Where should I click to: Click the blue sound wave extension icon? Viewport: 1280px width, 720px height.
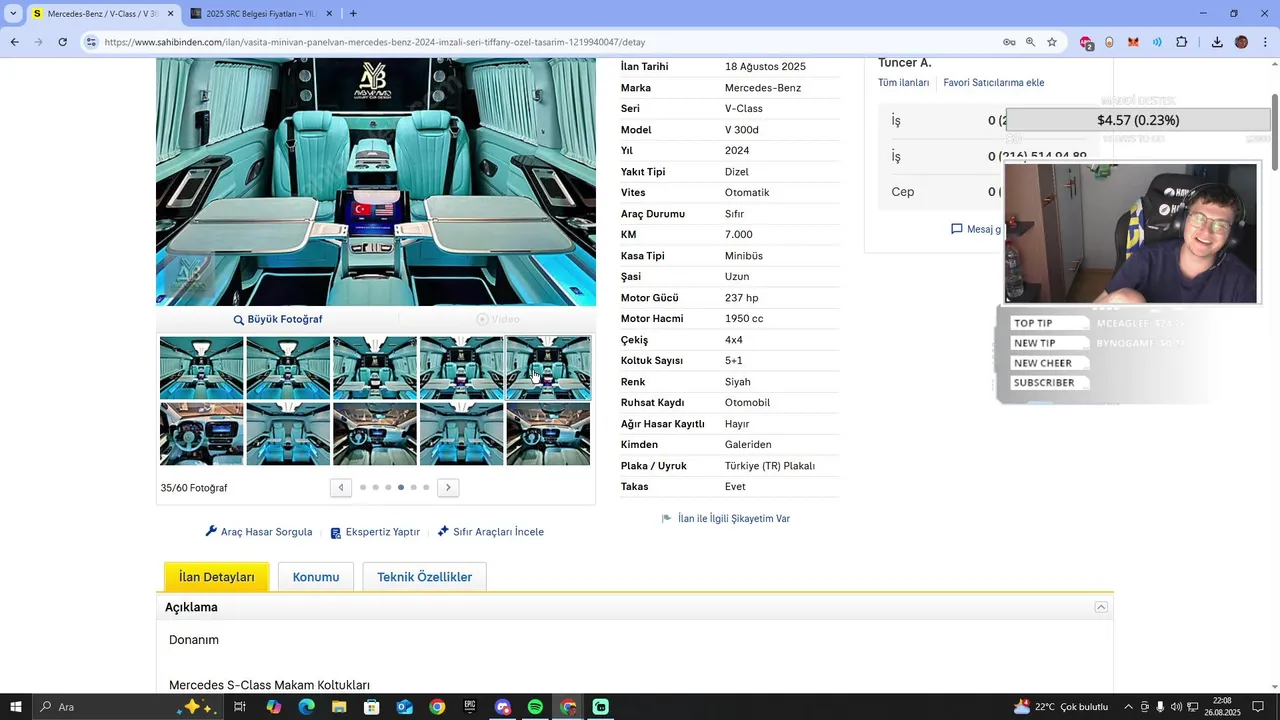click(1157, 42)
